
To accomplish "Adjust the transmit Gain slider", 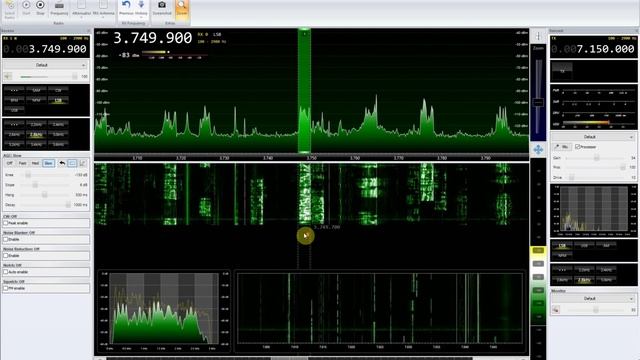I will click(x=596, y=158).
